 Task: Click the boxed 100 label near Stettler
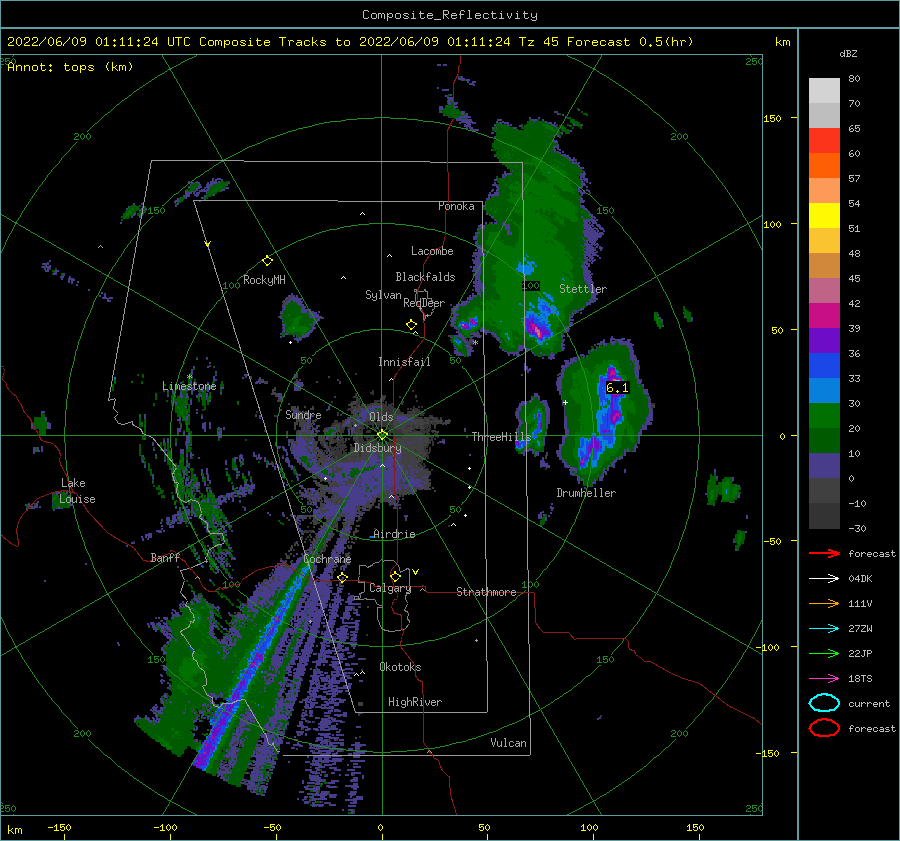tap(531, 285)
